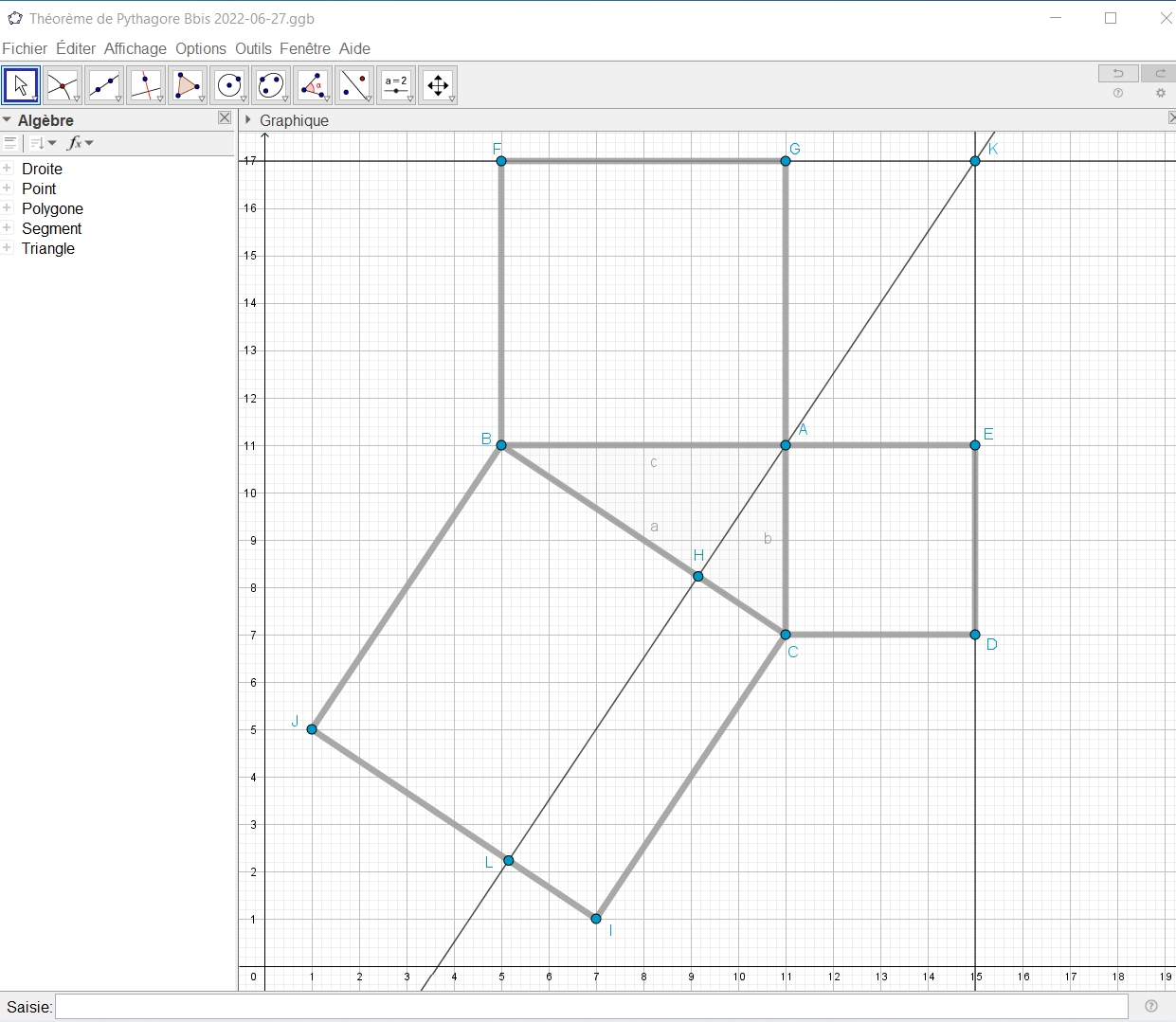Open the Éditer menu
This screenshot has height=1022, width=1176.
[76, 48]
